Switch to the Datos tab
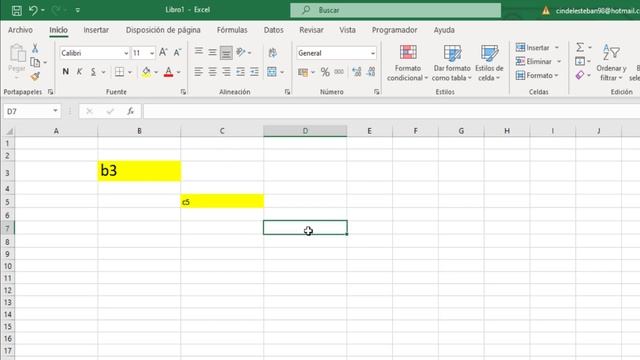Viewport: 640px width, 360px height. (273, 30)
